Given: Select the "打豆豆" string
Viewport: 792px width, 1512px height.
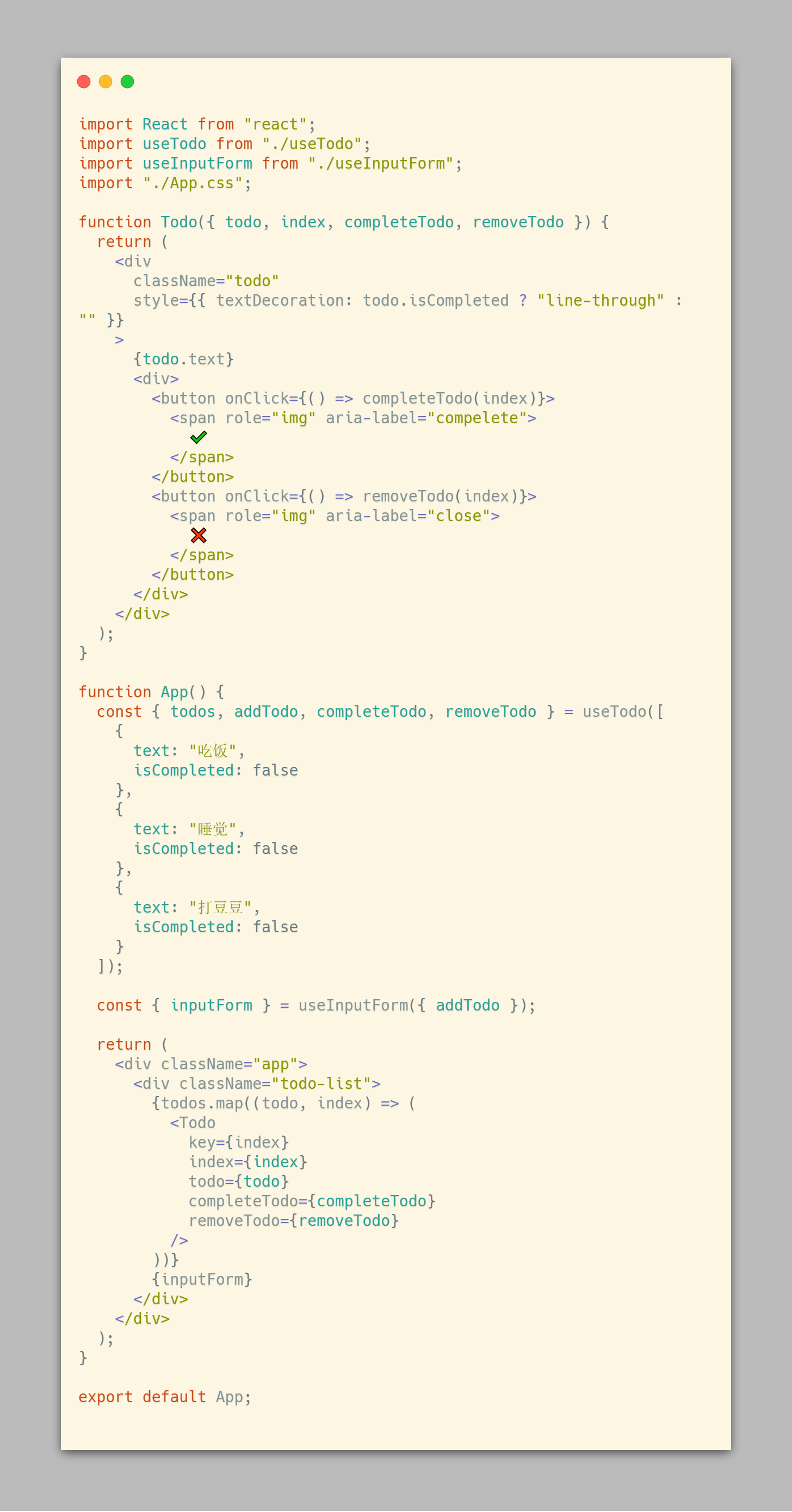Looking at the screenshot, I should (x=220, y=907).
